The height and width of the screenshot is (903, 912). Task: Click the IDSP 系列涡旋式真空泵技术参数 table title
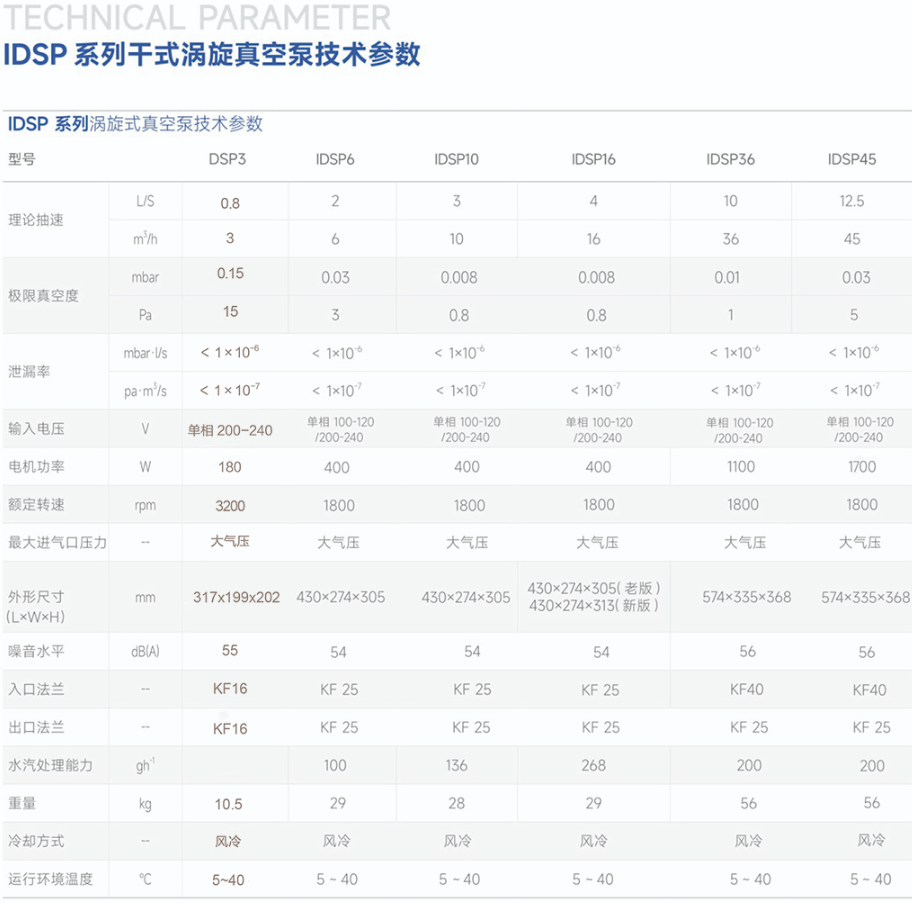(135, 124)
